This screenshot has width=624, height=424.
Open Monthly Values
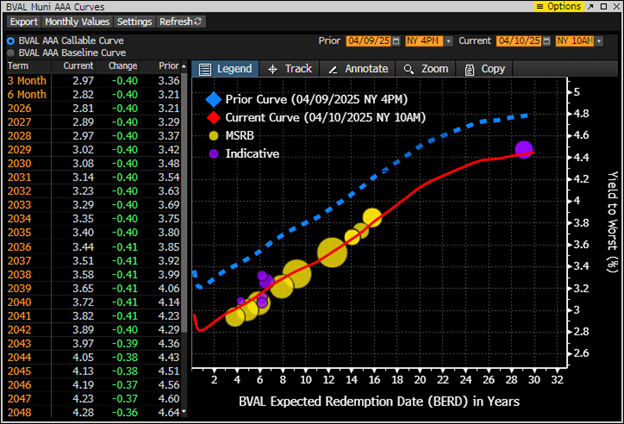pyautogui.click(x=77, y=21)
